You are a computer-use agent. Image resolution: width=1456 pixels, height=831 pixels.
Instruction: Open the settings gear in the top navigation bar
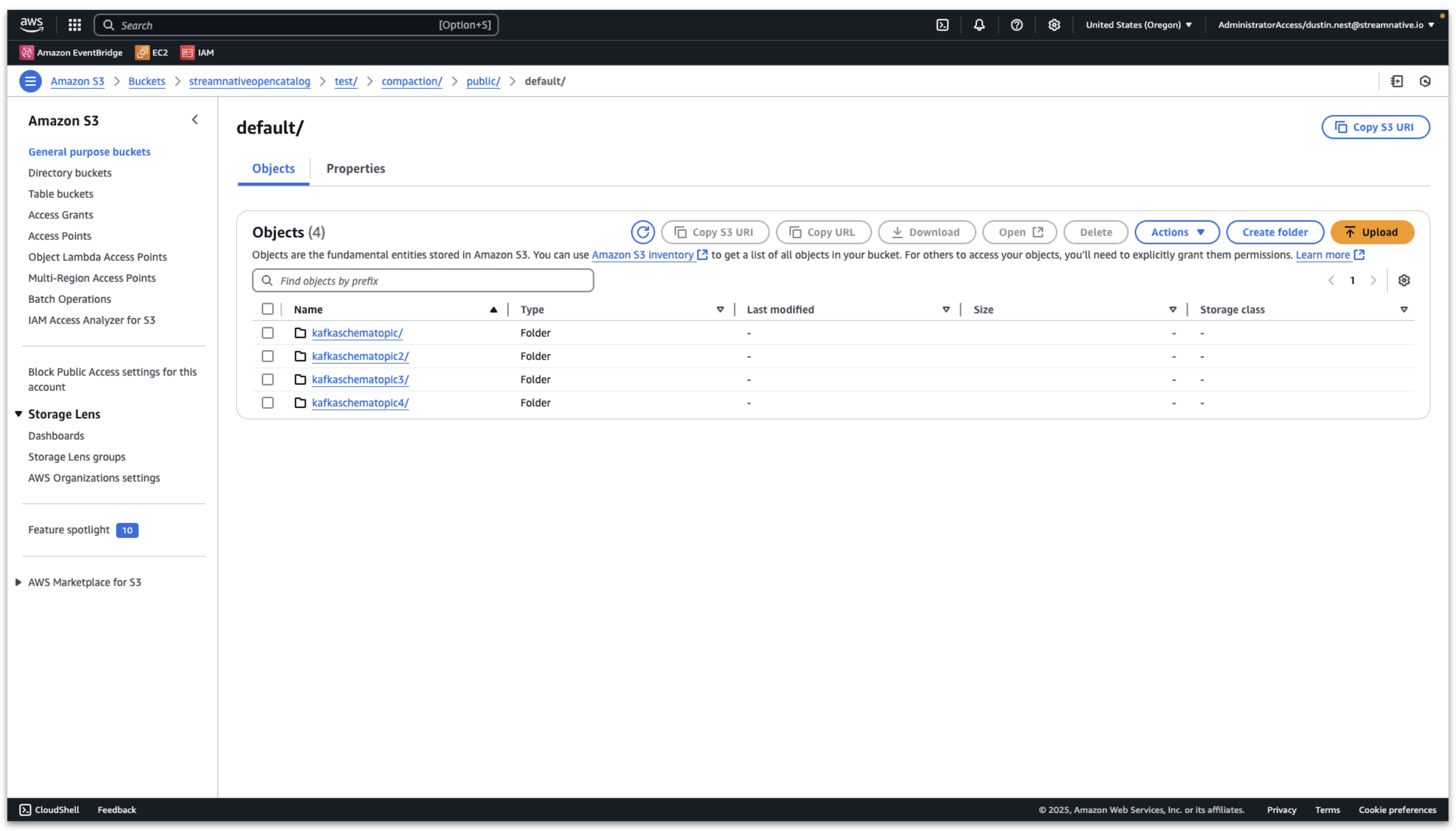tap(1054, 24)
